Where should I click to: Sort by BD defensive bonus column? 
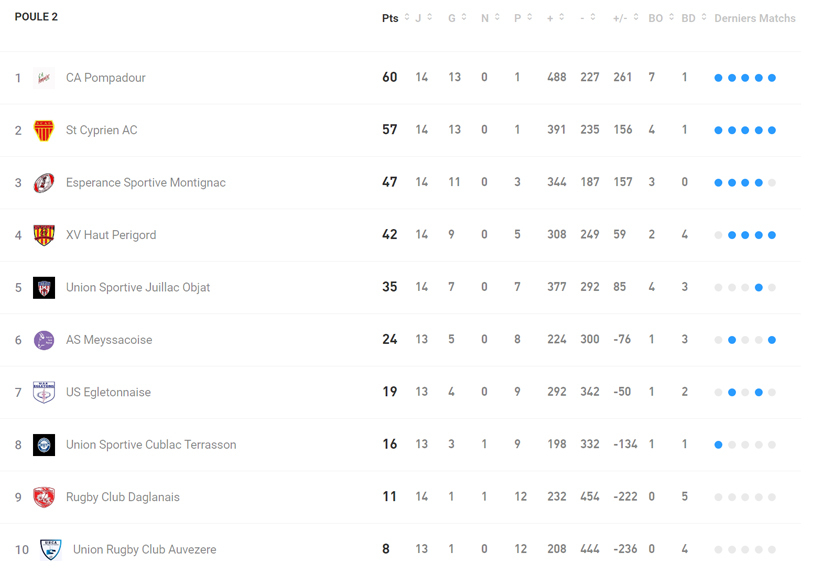pos(689,18)
